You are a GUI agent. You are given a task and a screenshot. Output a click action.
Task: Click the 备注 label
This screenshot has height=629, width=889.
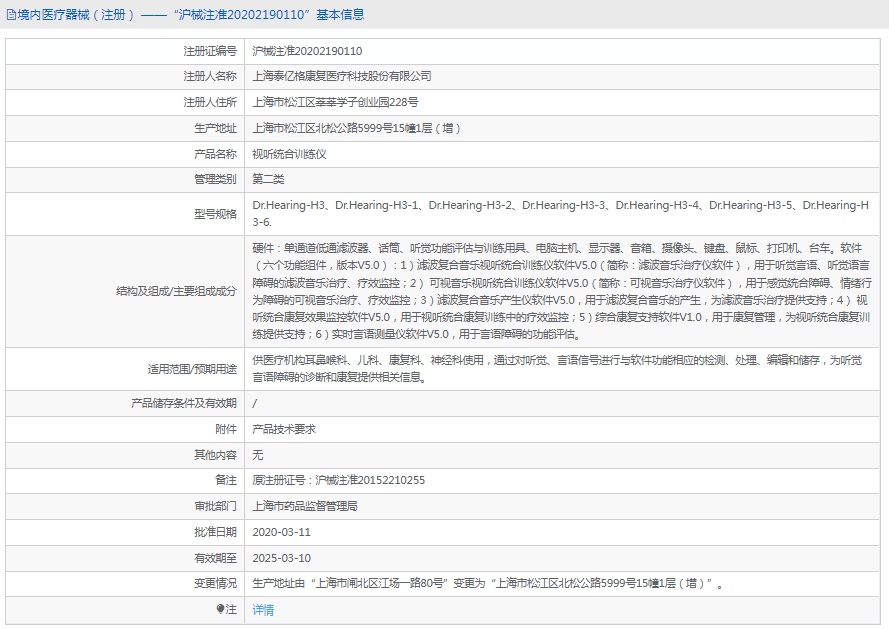point(226,480)
